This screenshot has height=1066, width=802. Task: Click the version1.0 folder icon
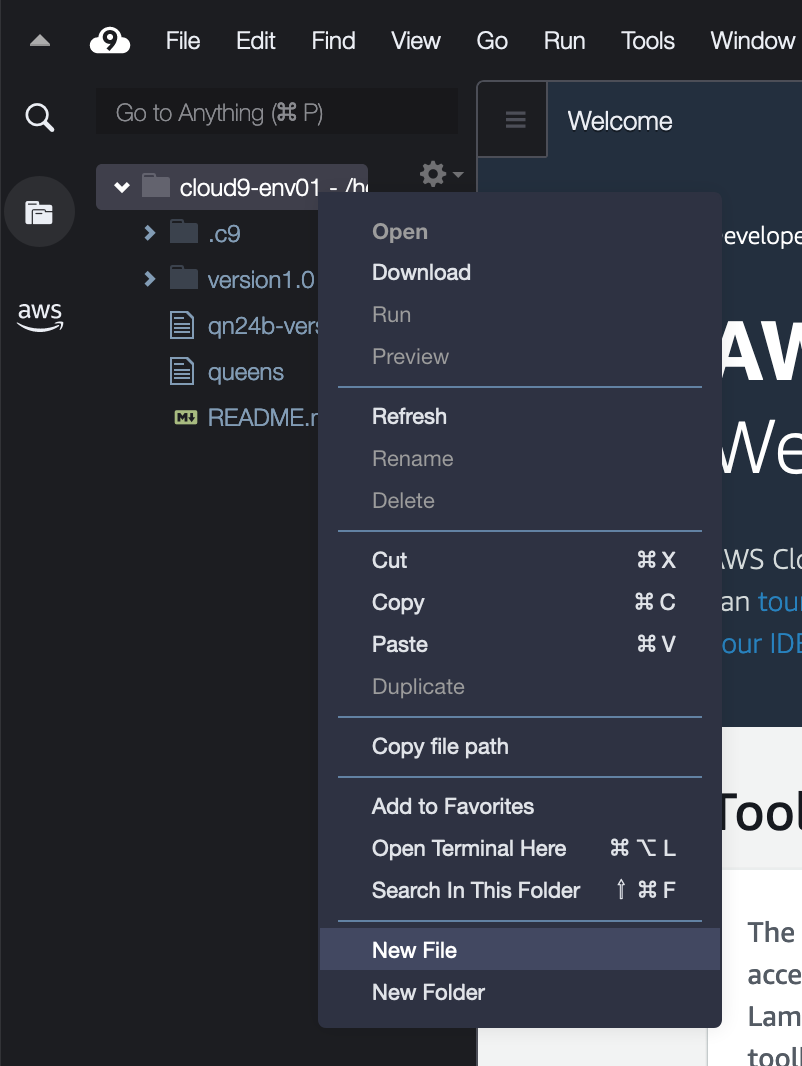184,278
